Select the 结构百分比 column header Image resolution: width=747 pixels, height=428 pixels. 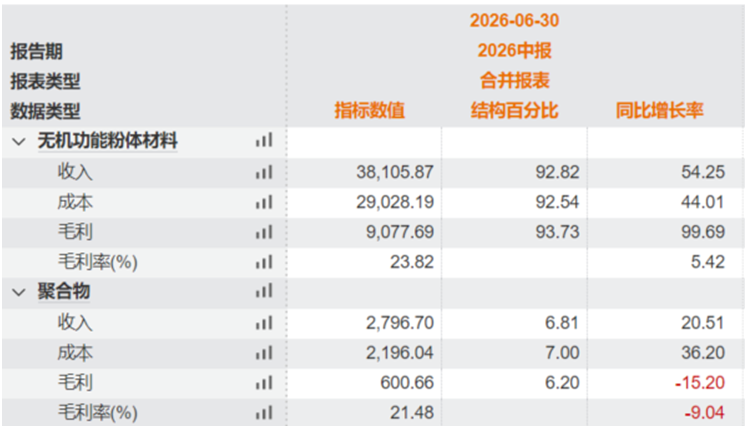pyautogui.click(x=515, y=110)
